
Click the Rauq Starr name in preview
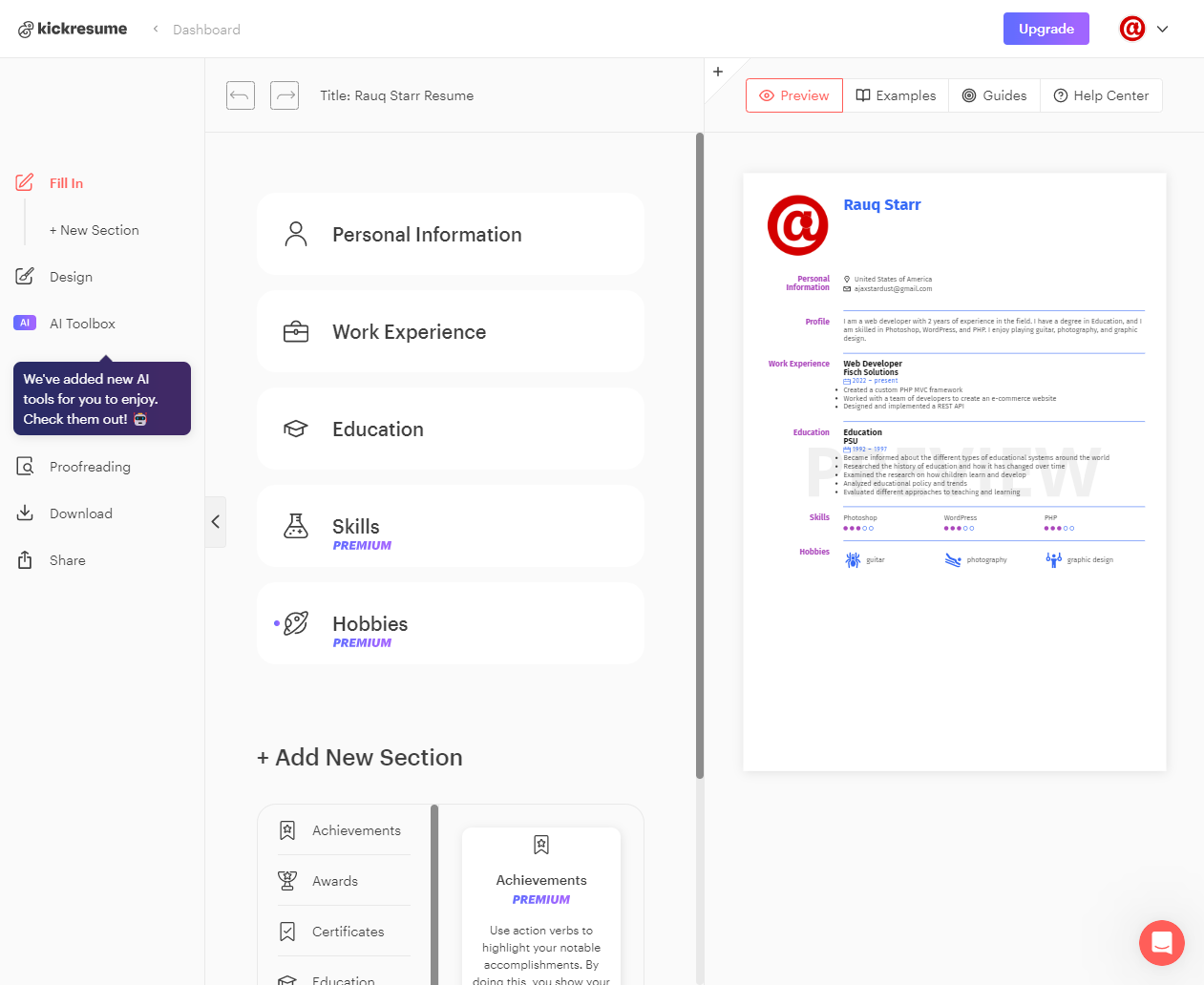[882, 205]
